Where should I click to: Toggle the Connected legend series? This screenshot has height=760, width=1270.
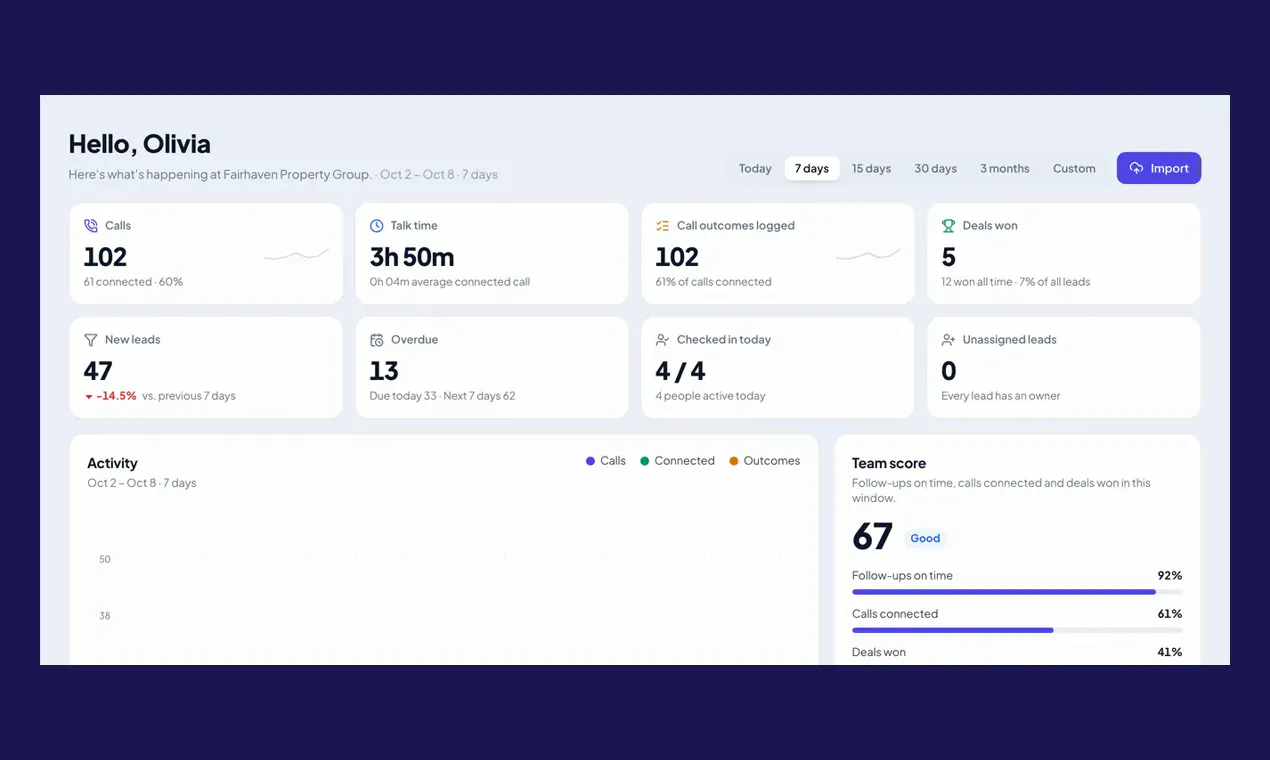tap(678, 461)
